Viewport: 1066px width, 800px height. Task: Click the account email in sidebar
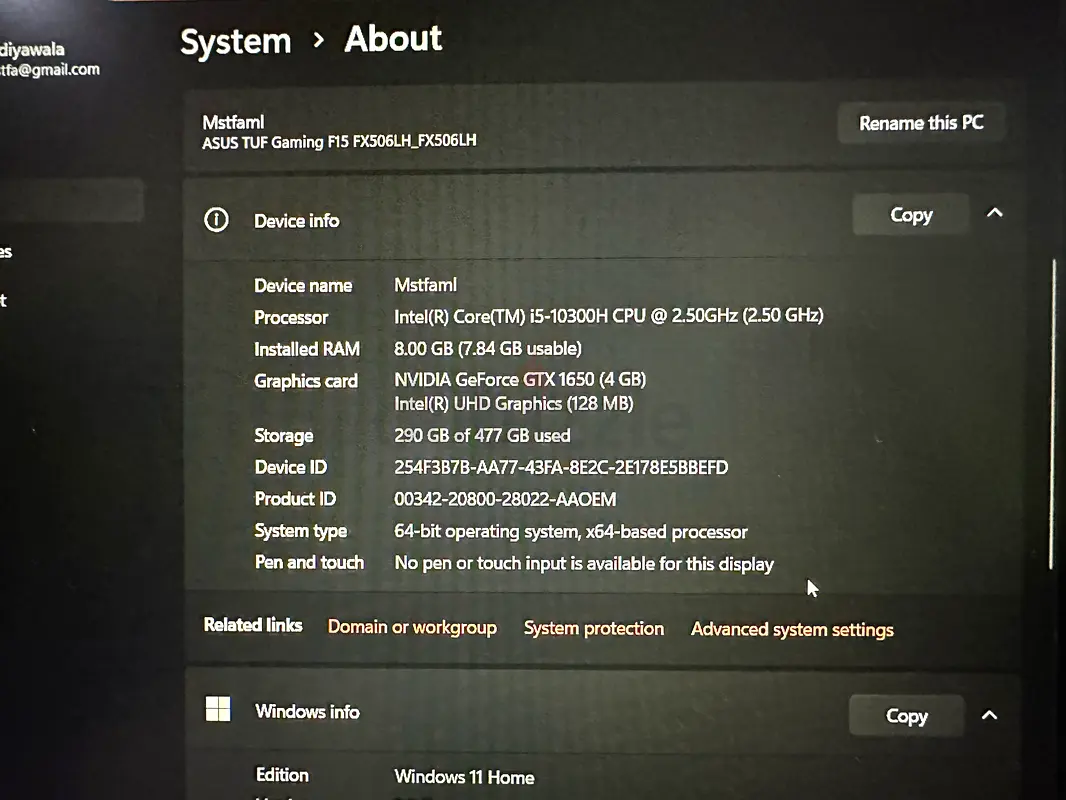(x=50, y=69)
